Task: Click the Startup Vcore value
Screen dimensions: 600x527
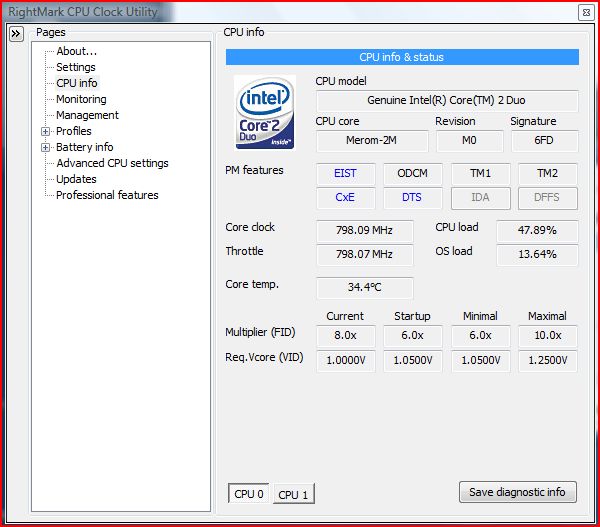Action: pyautogui.click(x=412, y=361)
